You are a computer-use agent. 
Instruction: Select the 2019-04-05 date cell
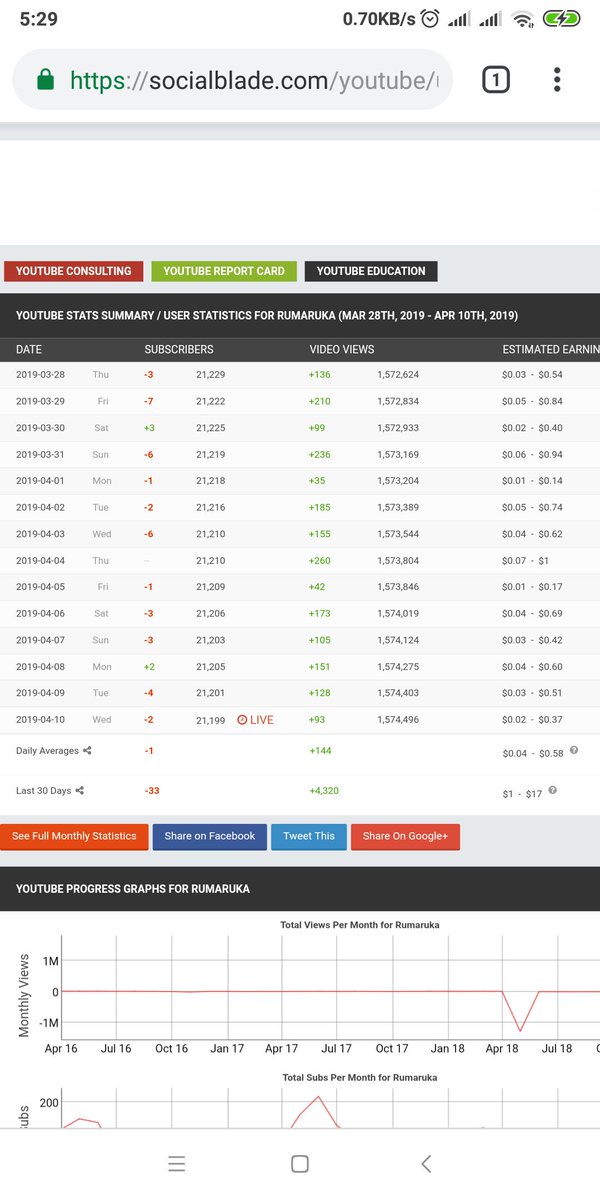click(x=40, y=587)
